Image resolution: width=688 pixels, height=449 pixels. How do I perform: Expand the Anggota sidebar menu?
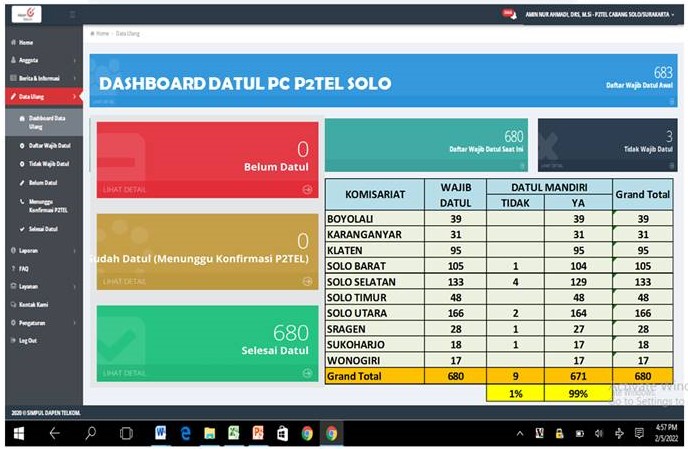coord(44,60)
